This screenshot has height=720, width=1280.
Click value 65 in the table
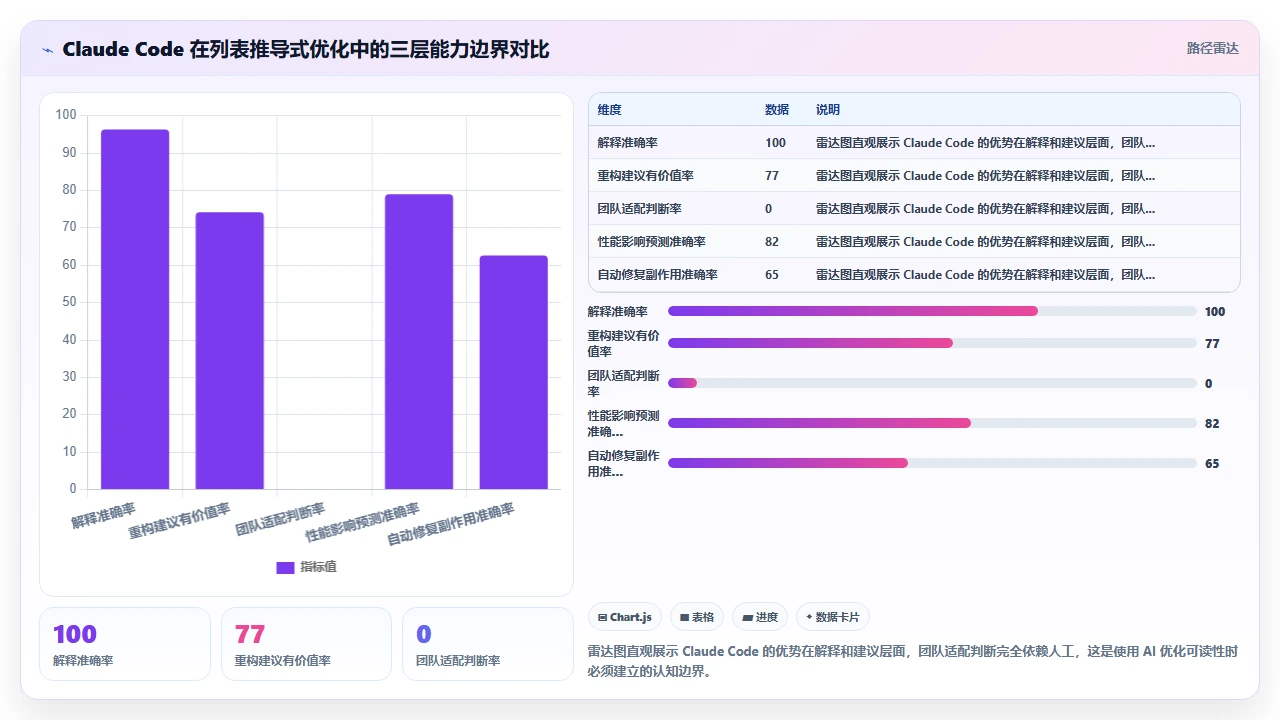pyautogui.click(x=772, y=274)
